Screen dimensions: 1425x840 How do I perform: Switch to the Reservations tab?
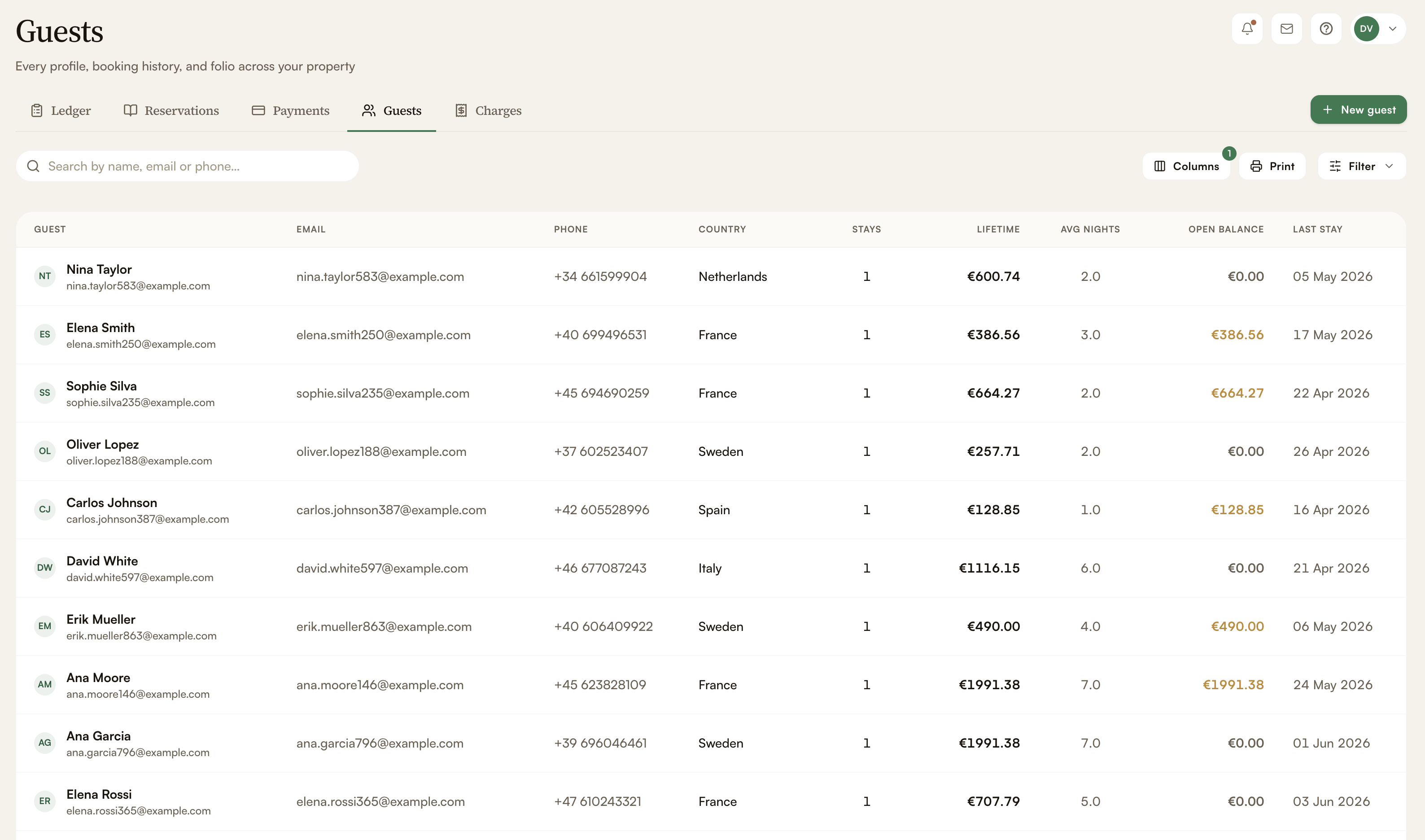[x=171, y=110]
